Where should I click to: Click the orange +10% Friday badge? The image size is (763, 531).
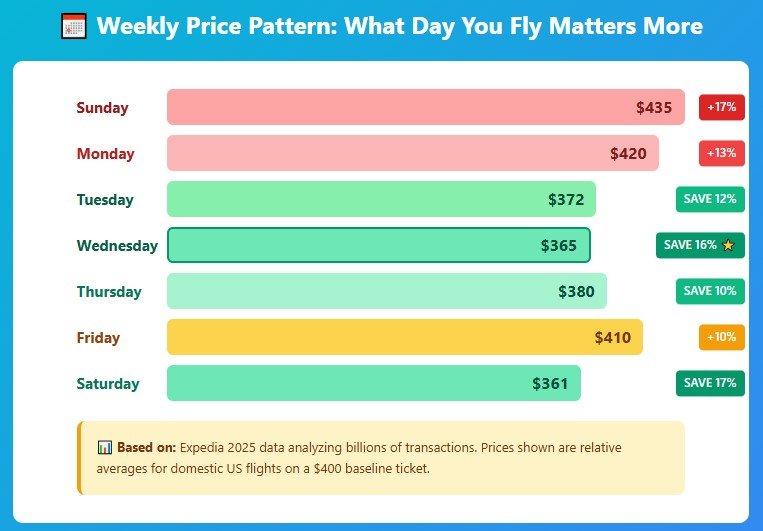click(721, 337)
